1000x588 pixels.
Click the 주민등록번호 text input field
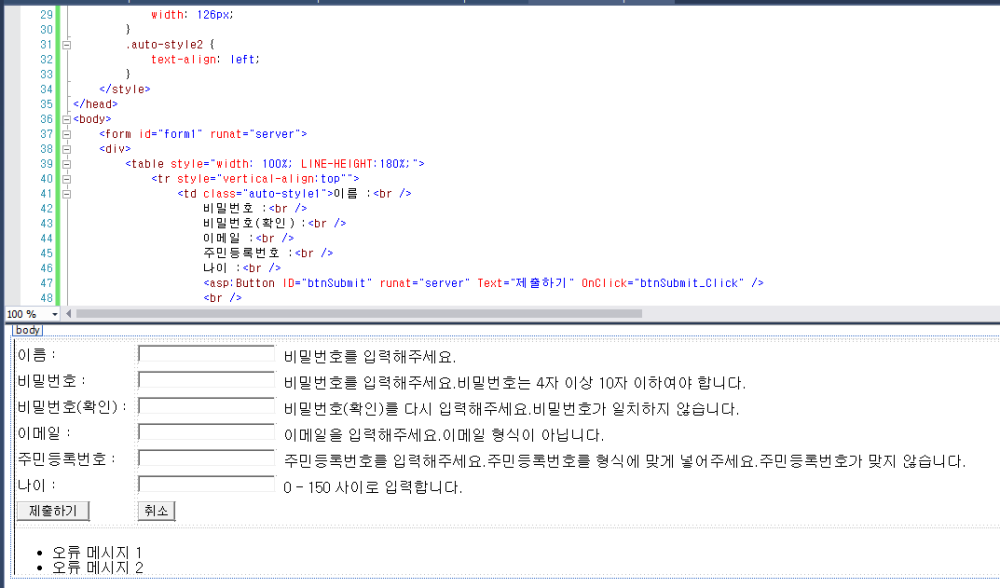pyautogui.click(x=207, y=459)
